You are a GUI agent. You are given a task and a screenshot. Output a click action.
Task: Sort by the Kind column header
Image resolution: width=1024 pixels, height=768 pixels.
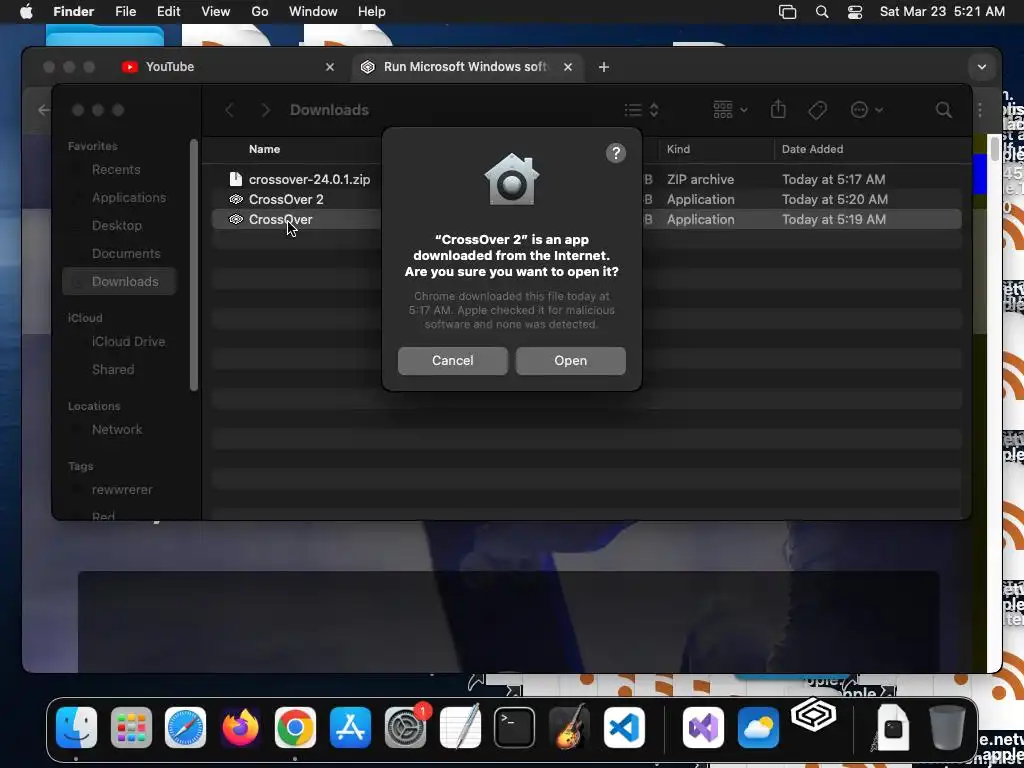678,149
